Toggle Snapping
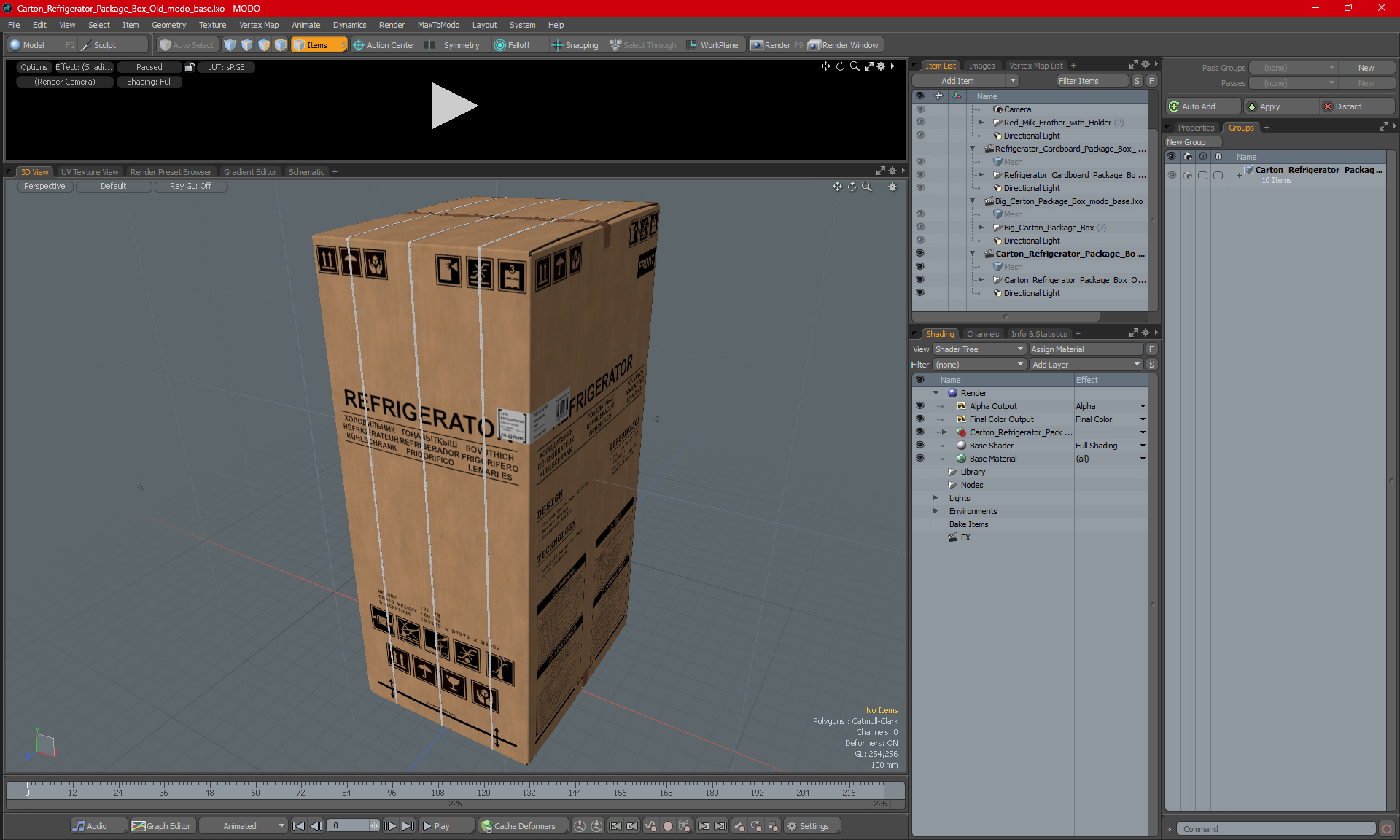This screenshot has width=1400, height=840. point(575,45)
